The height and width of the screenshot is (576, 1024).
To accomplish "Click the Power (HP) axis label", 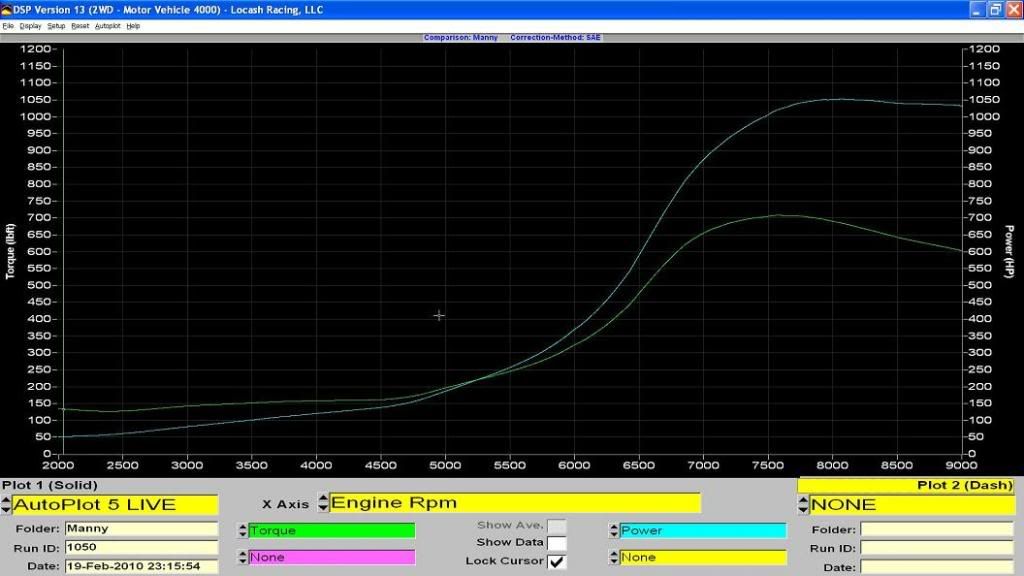I will 1009,251.
